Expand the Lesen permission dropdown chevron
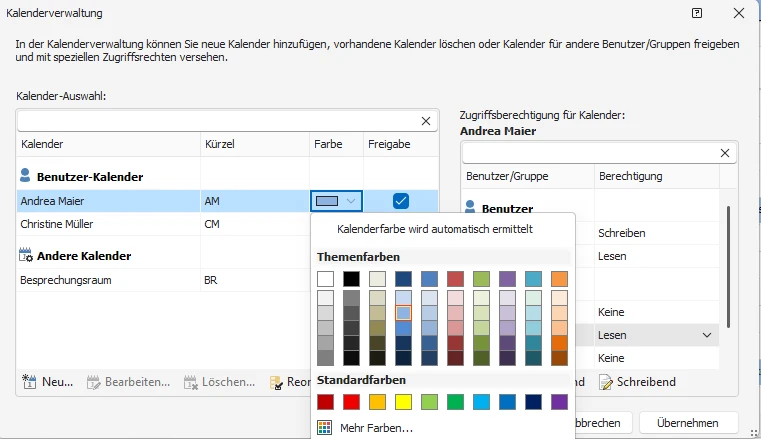This screenshot has width=761, height=439. click(x=707, y=335)
